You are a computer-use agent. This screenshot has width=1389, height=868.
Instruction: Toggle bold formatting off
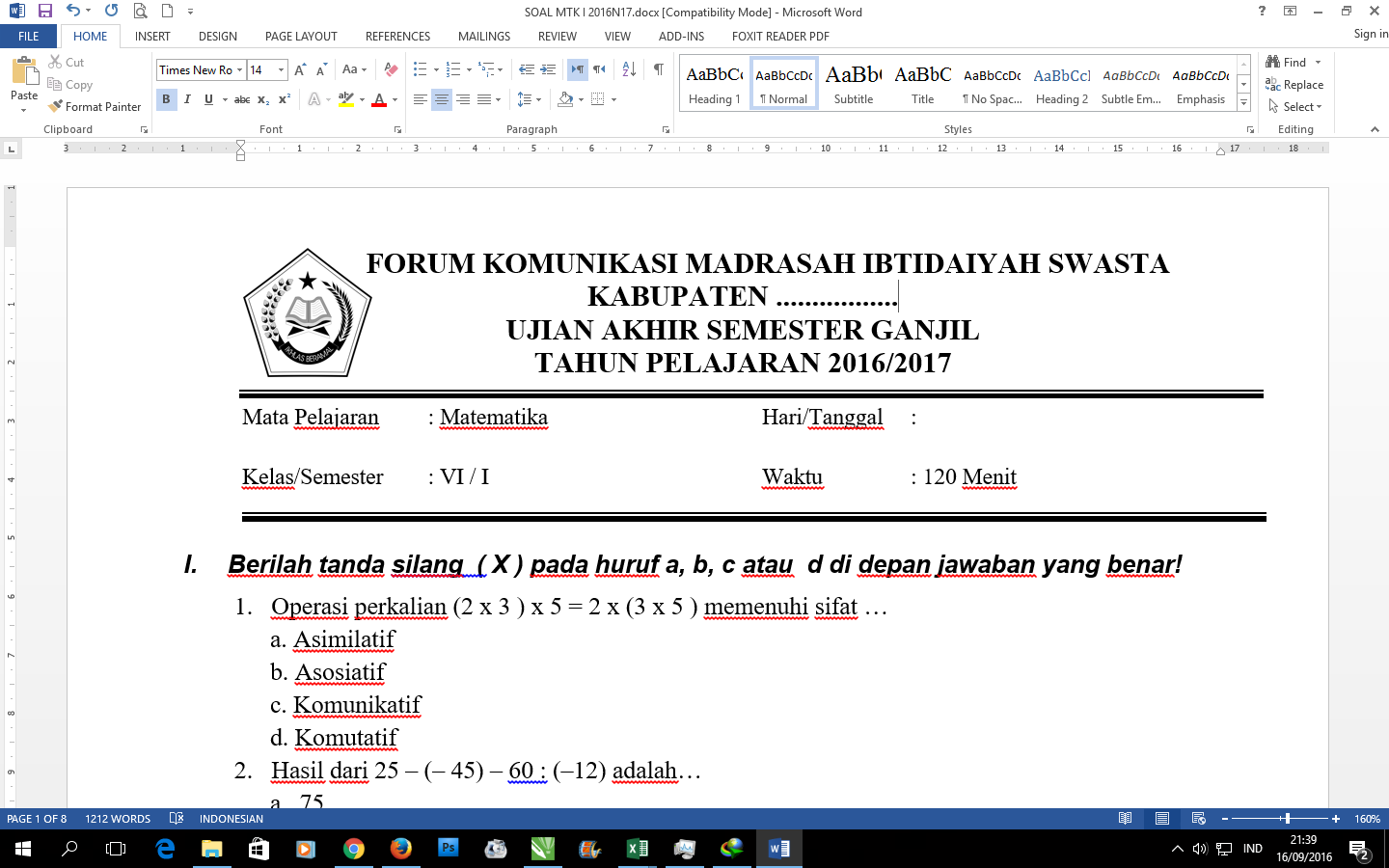tap(166, 98)
